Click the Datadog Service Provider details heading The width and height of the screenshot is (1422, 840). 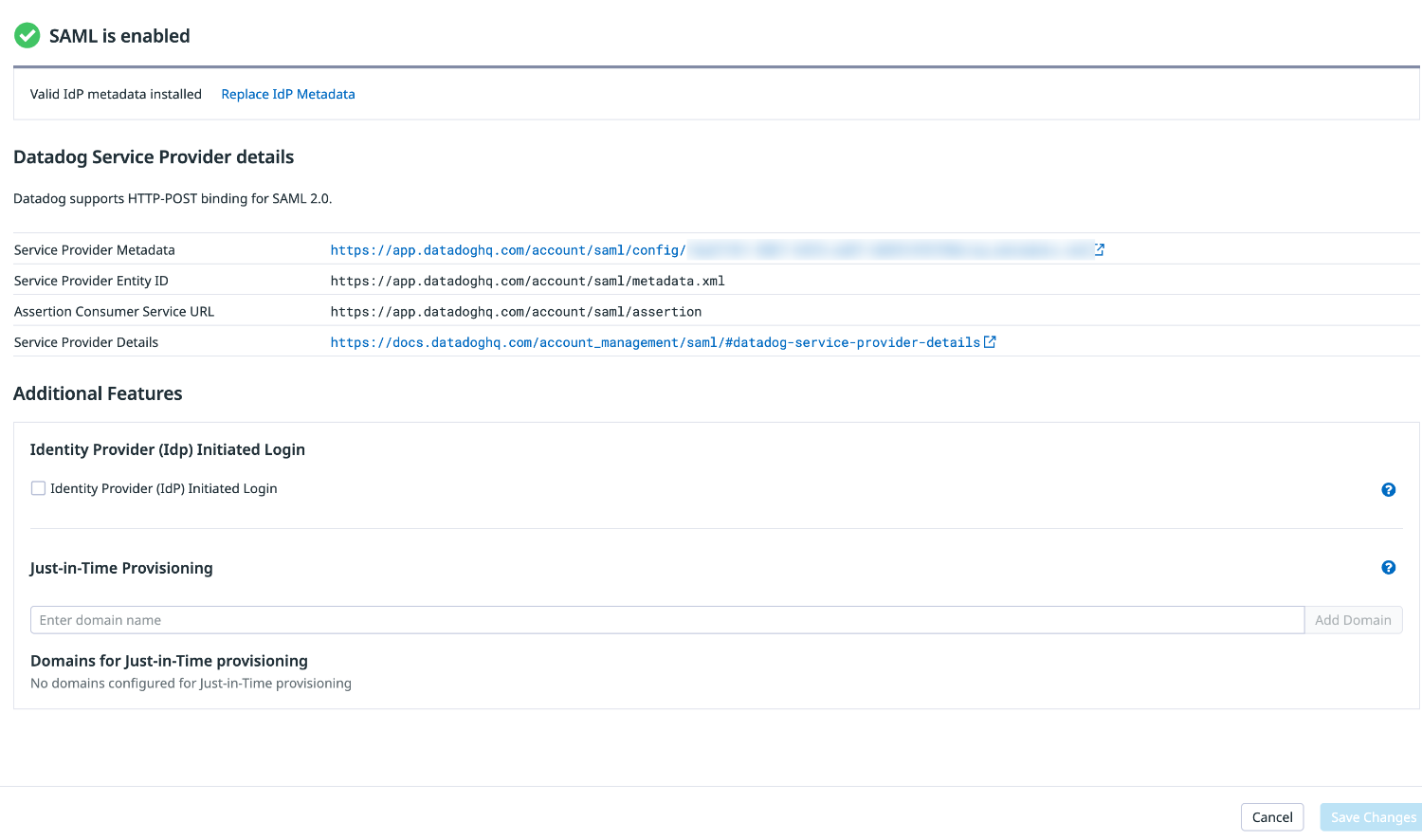(x=153, y=156)
